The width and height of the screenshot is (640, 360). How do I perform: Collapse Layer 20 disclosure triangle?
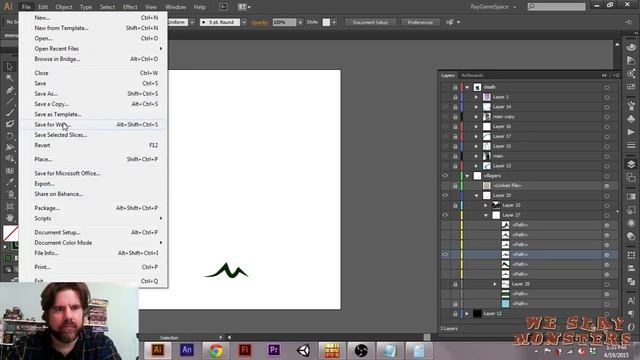coord(476,196)
